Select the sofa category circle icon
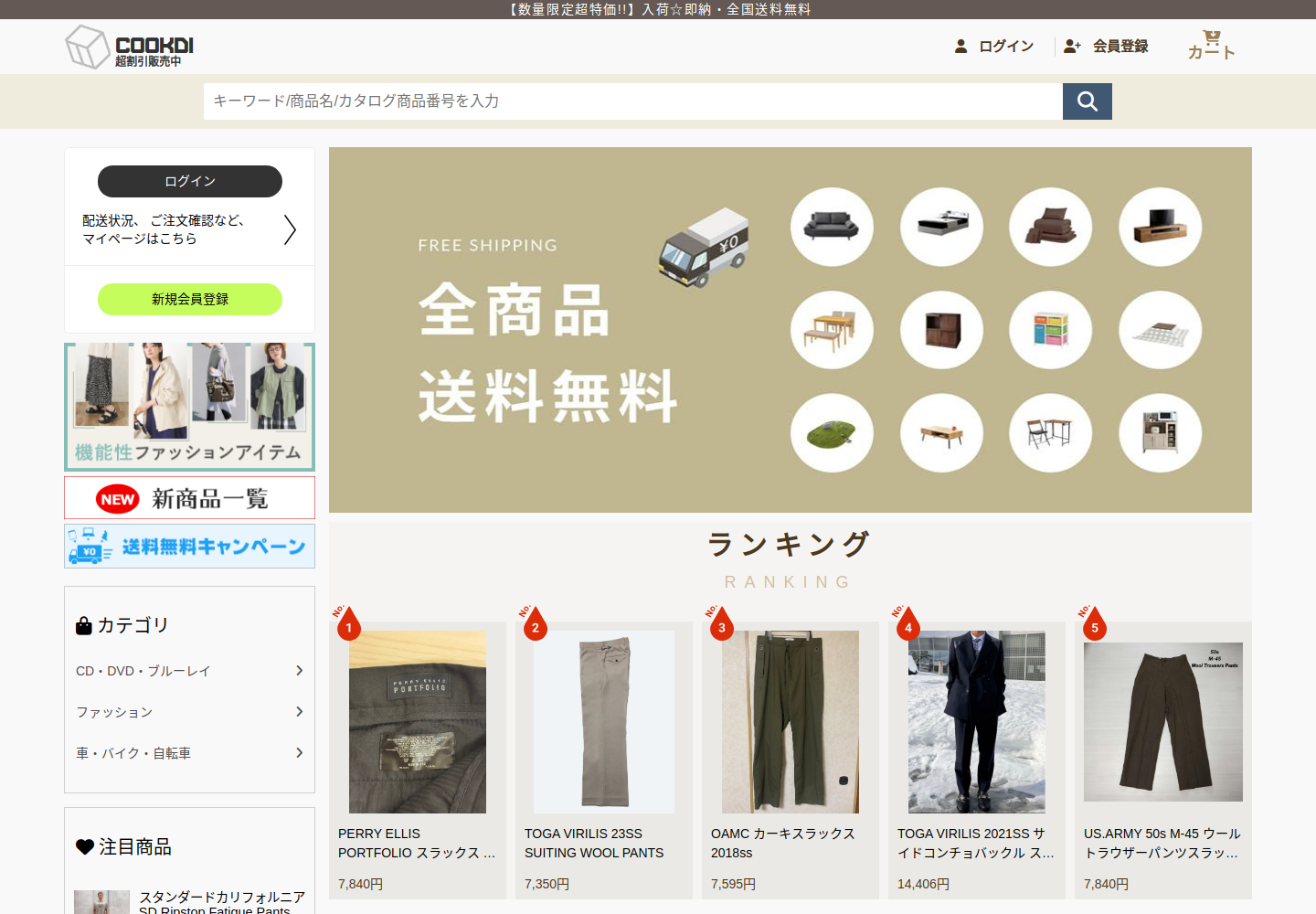Screen dimensions: 1316x914 click(832, 227)
